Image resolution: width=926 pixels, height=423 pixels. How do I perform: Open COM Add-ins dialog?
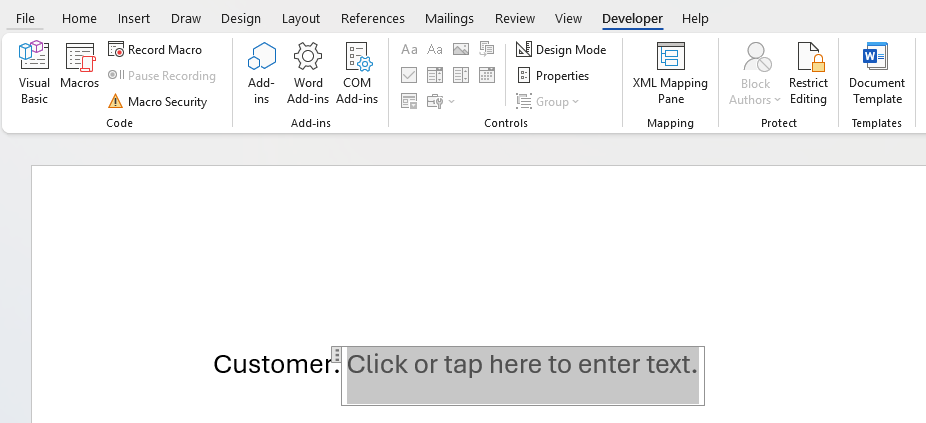(357, 73)
